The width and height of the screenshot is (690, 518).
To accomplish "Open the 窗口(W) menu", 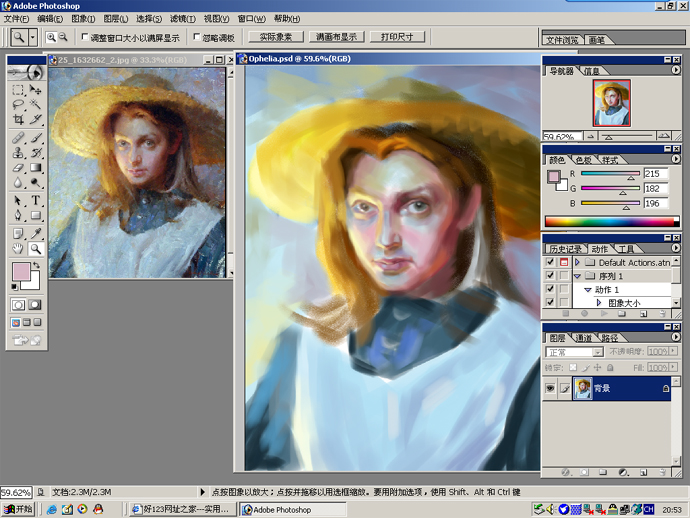I will click(252, 18).
